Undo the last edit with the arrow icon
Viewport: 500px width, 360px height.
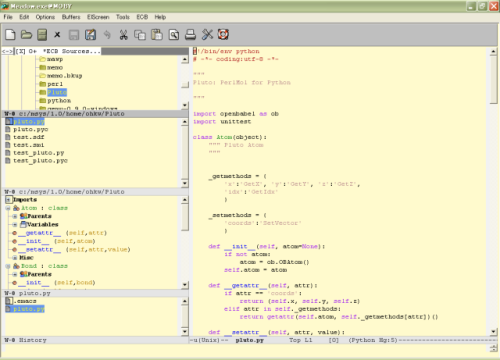point(107,34)
